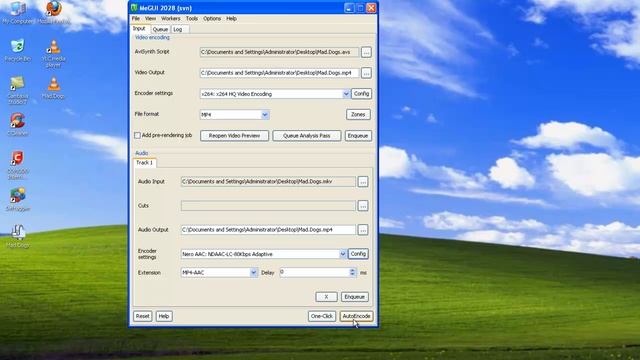Open the Workers menu

point(170,19)
